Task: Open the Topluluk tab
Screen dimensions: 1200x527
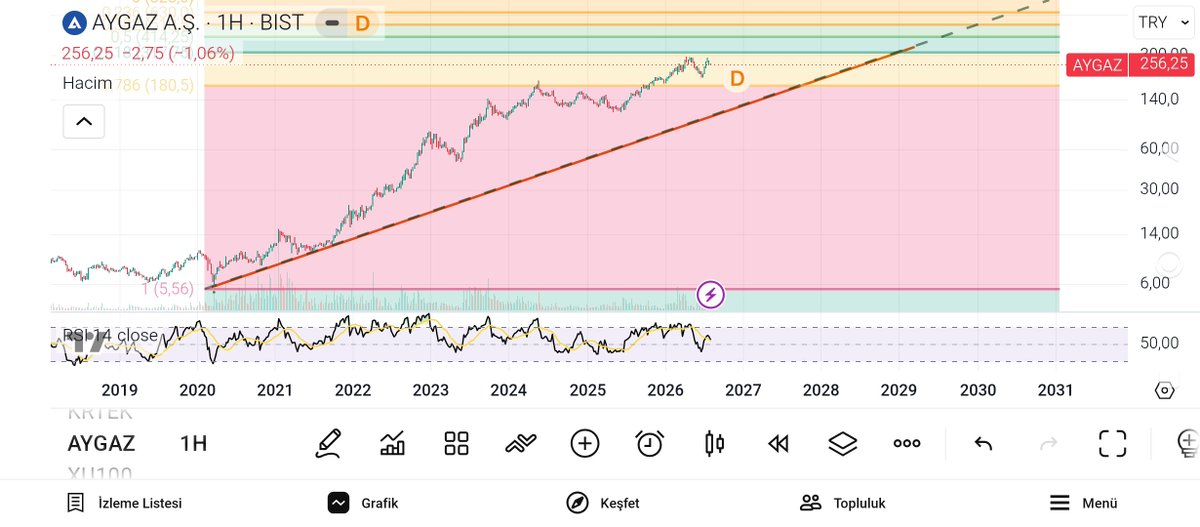Action: point(843,502)
